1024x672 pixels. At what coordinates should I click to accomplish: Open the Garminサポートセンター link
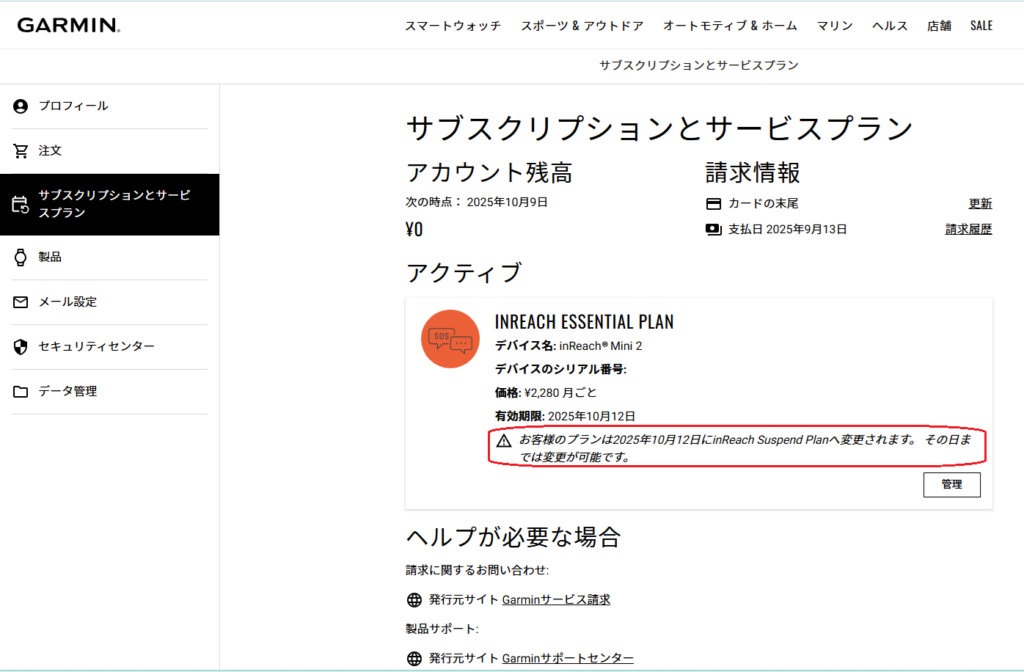567,658
